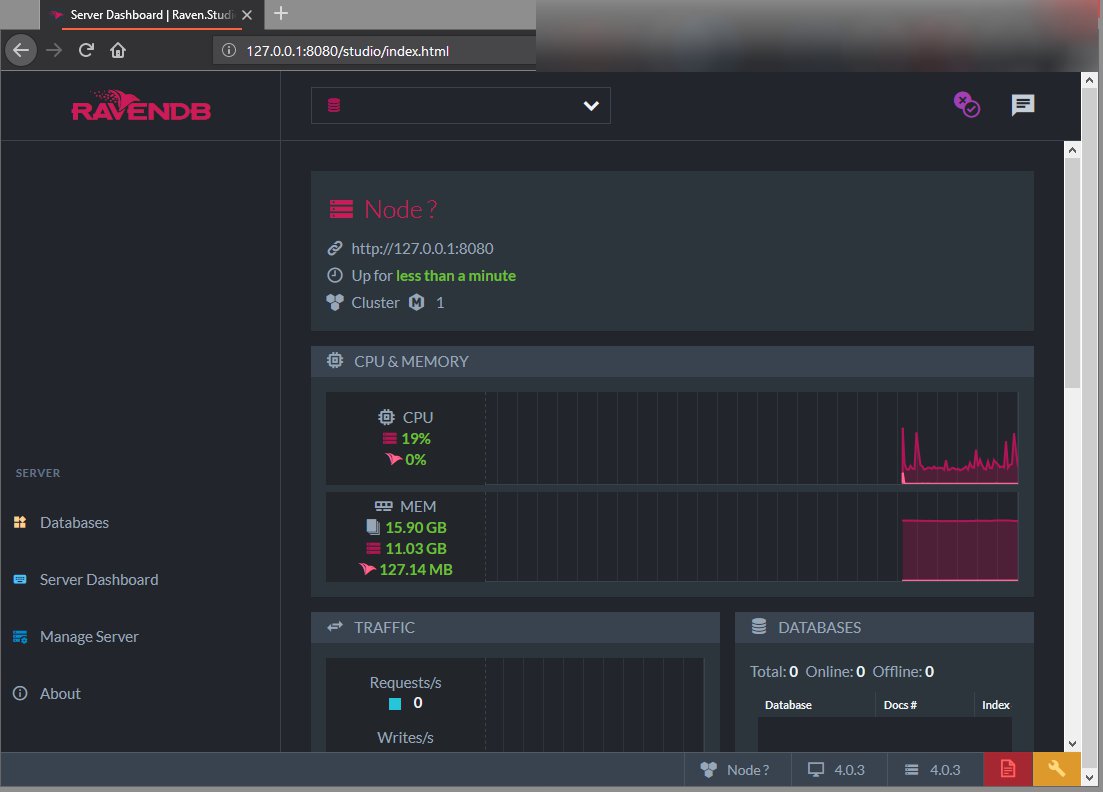The width and height of the screenshot is (1103, 792).
Task: Open the database selector dropdown at top
Action: click(x=460, y=105)
